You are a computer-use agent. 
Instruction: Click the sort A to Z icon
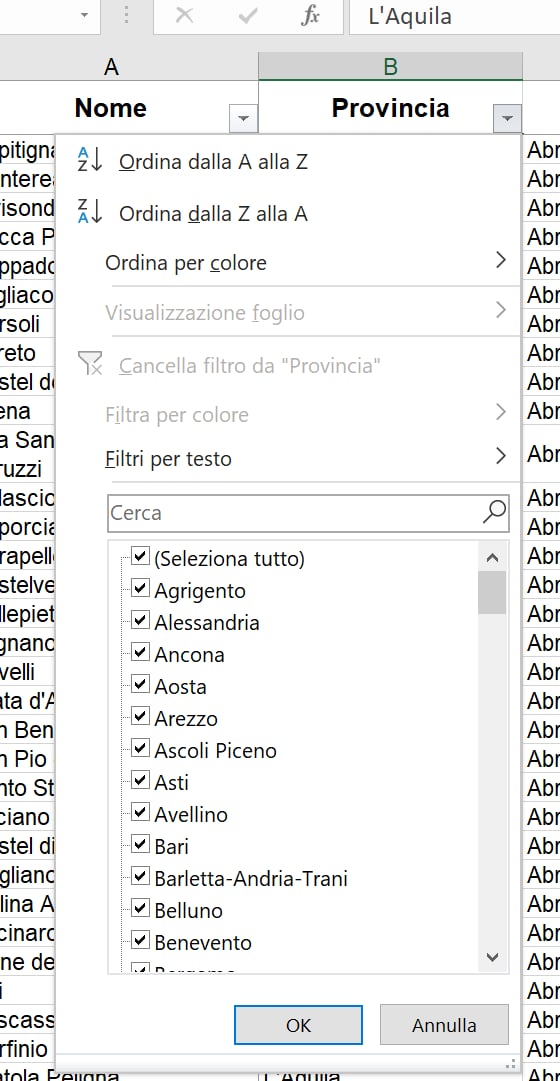(x=90, y=159)
